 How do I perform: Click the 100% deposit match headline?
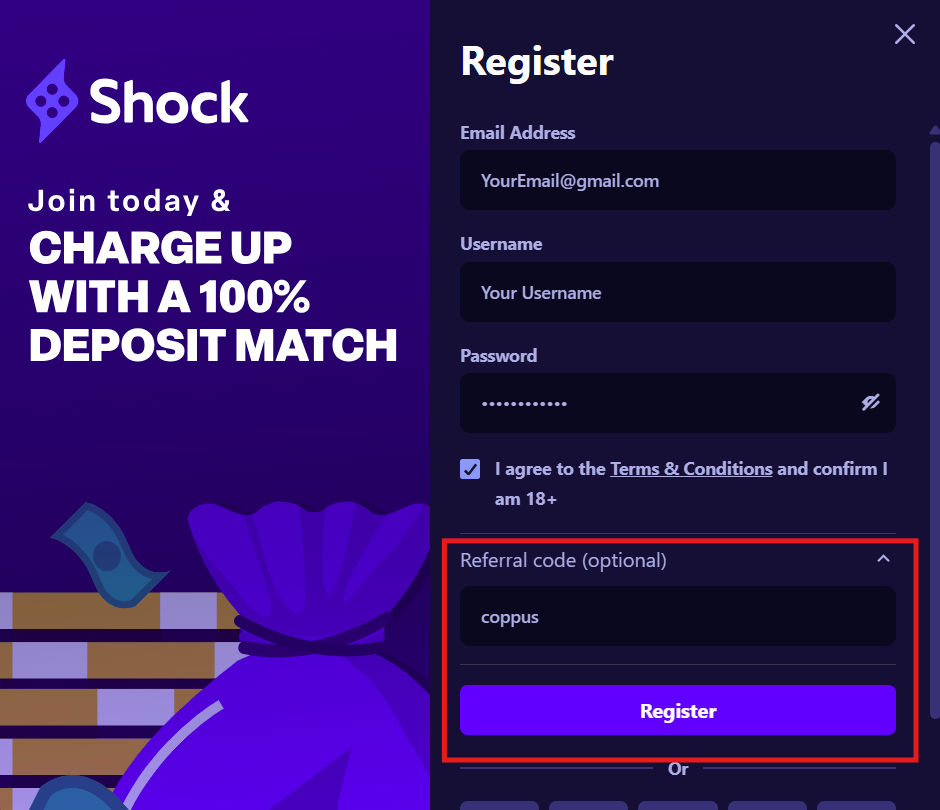click(x=213, y=296)
